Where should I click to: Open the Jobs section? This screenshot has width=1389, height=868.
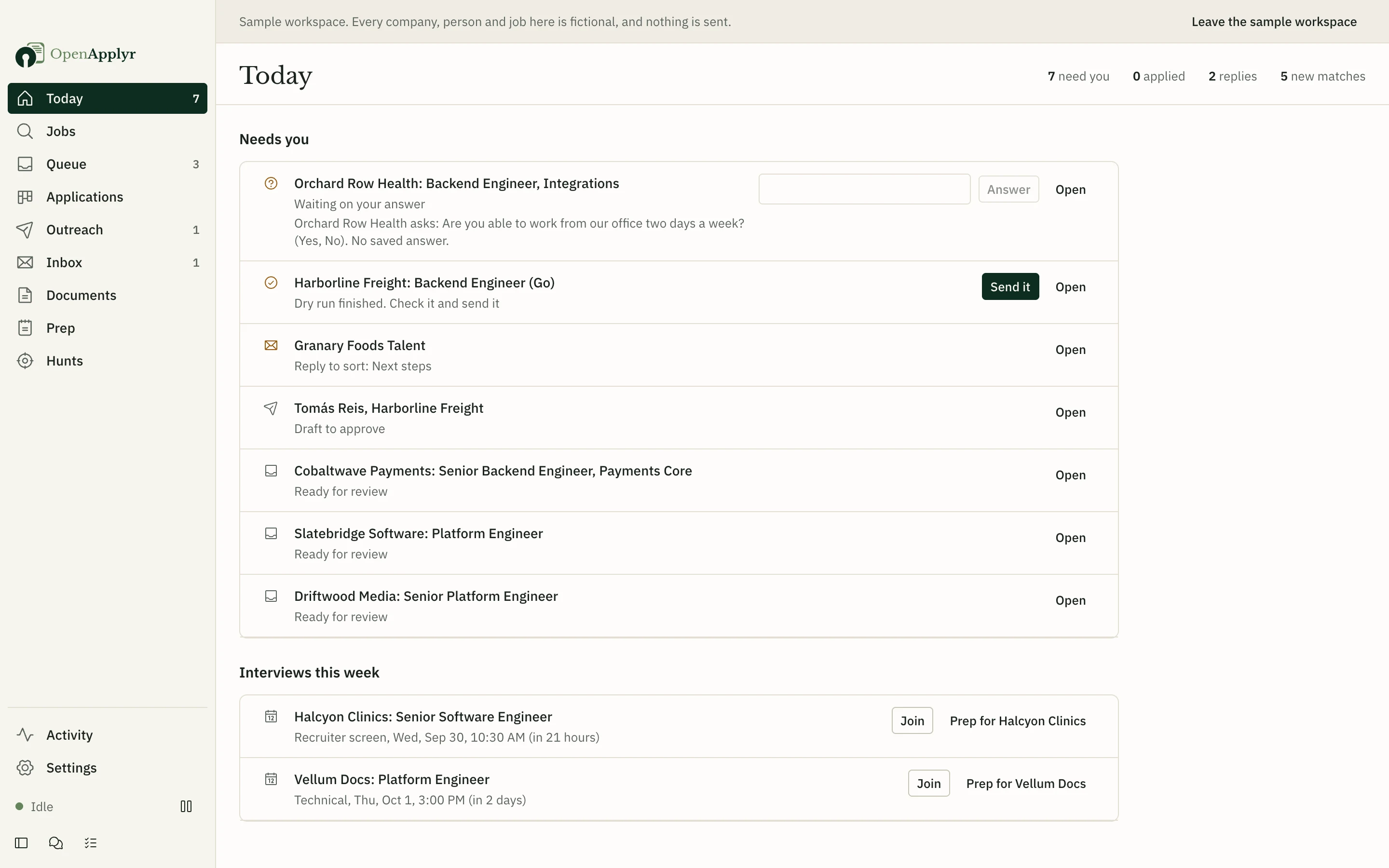pyautogui.click(x=108, y=131)
